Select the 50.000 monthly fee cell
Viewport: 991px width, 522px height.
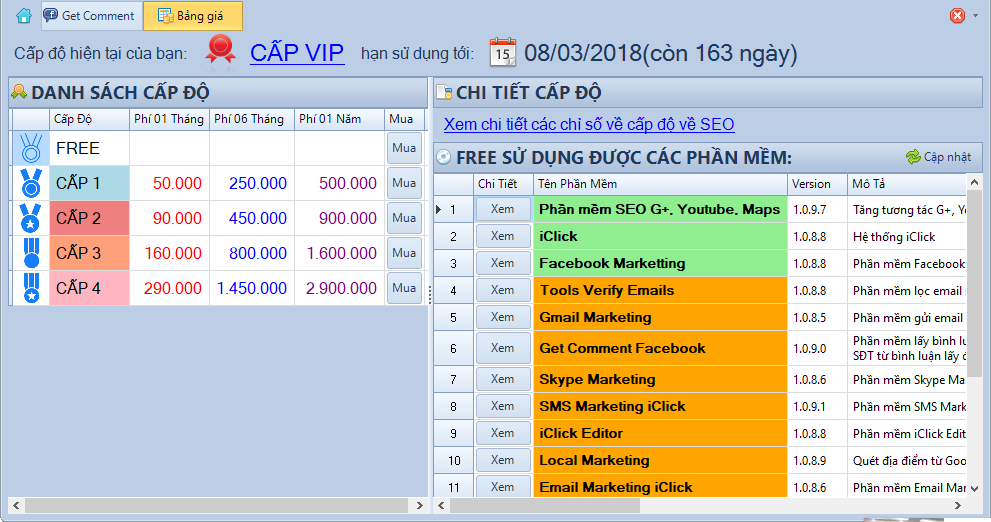point(169,183)
